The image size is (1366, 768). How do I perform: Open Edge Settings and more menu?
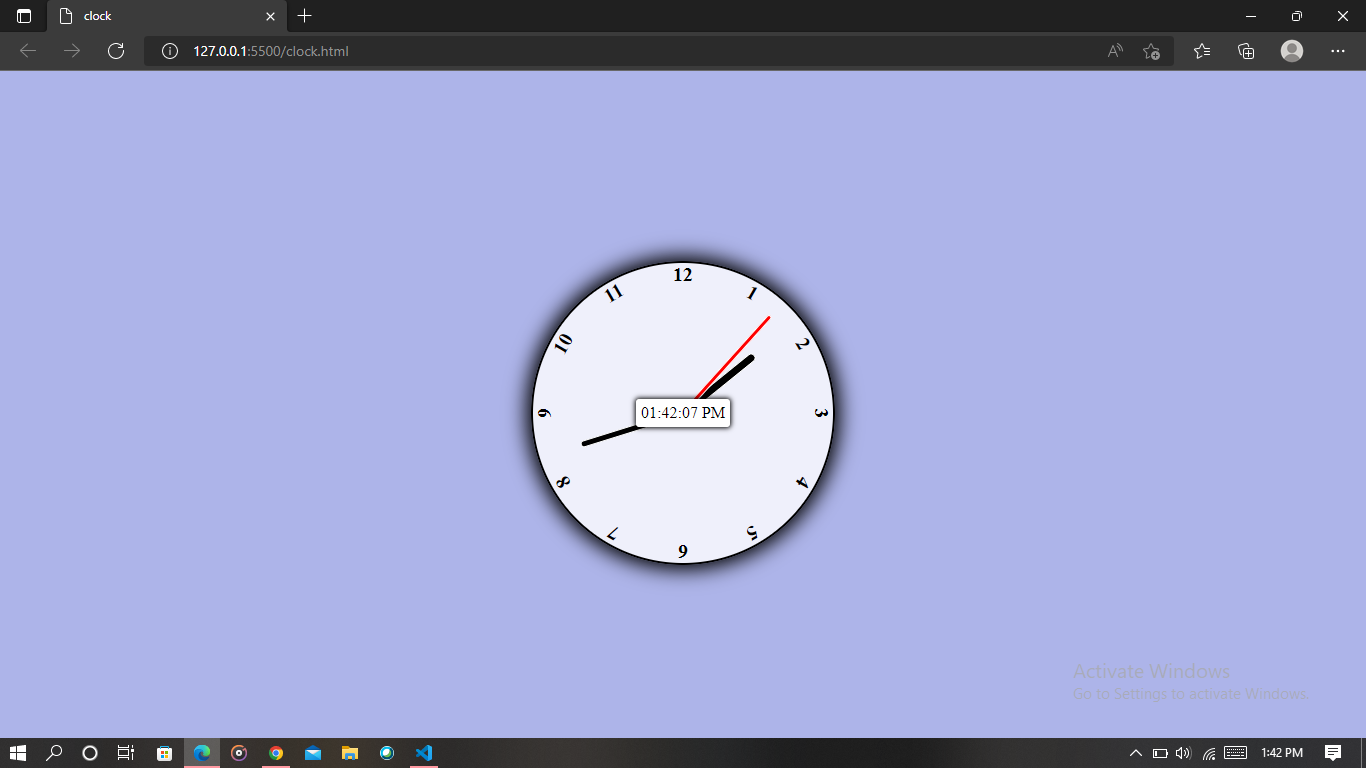(1338, 51)
